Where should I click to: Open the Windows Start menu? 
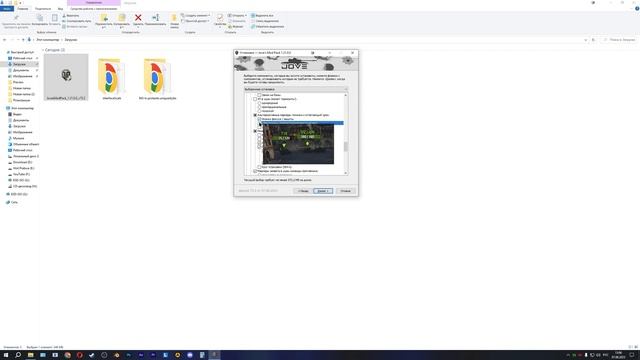point(6,355)
